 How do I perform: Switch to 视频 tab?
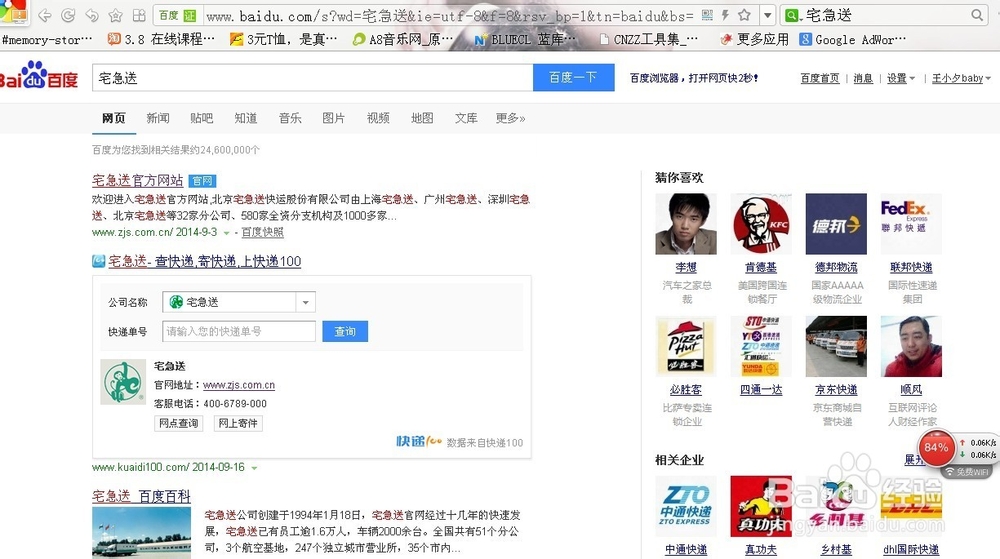click(378, 118)
